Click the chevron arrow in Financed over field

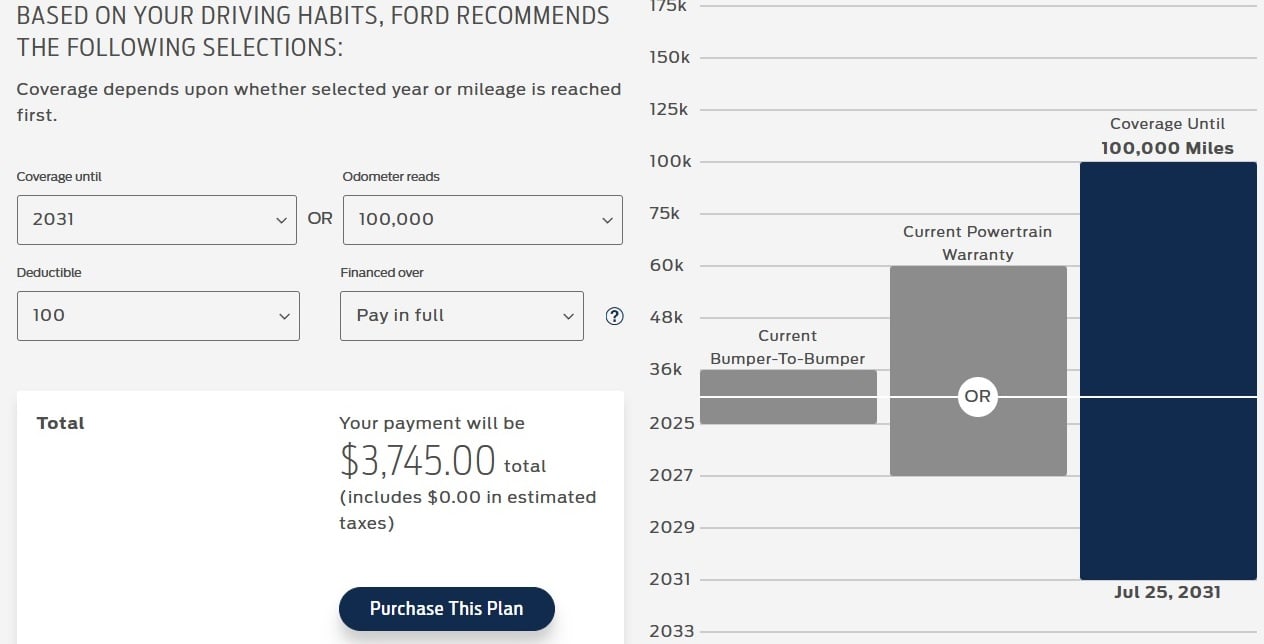(568, 317)
